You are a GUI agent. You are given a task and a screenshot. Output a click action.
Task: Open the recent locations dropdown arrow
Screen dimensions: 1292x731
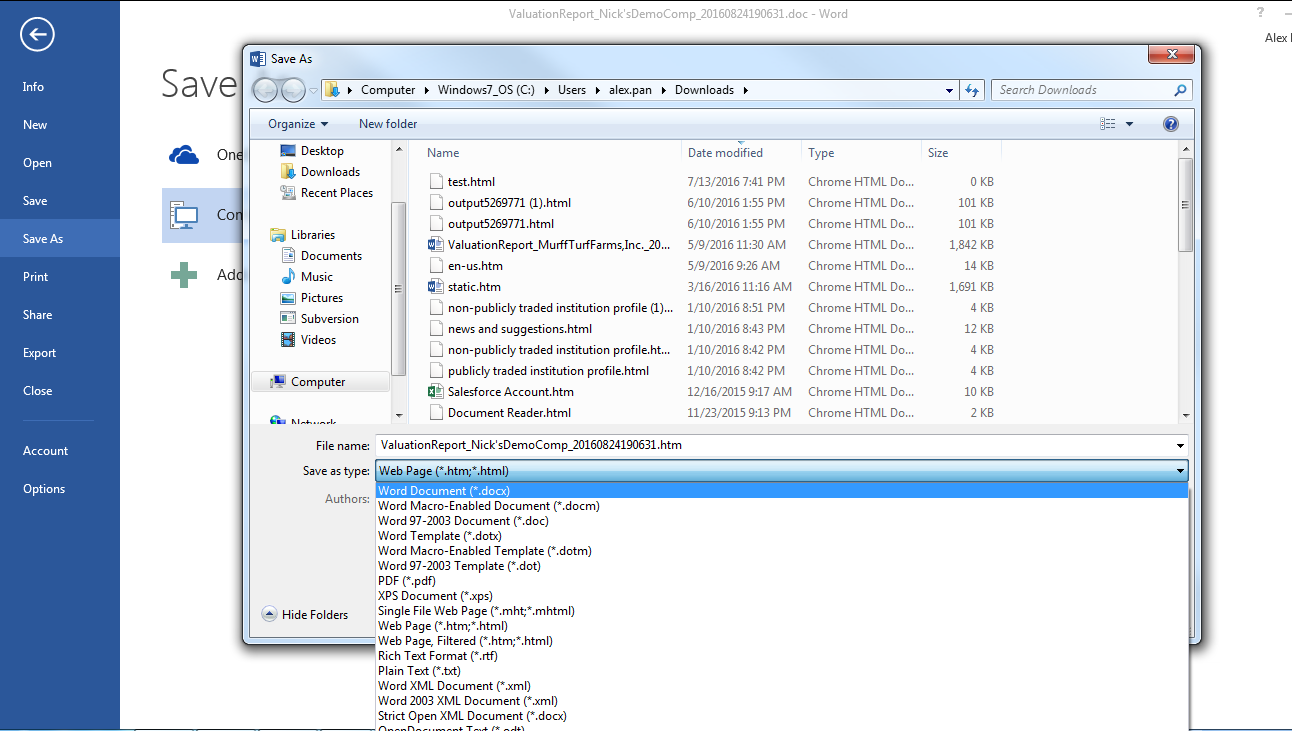313,90
